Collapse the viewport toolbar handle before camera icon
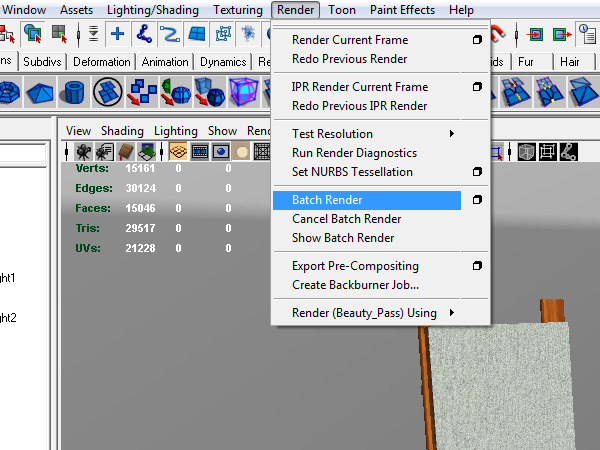Image resolution: width=600 pixels, height=450 pixels. click(67, 152)
